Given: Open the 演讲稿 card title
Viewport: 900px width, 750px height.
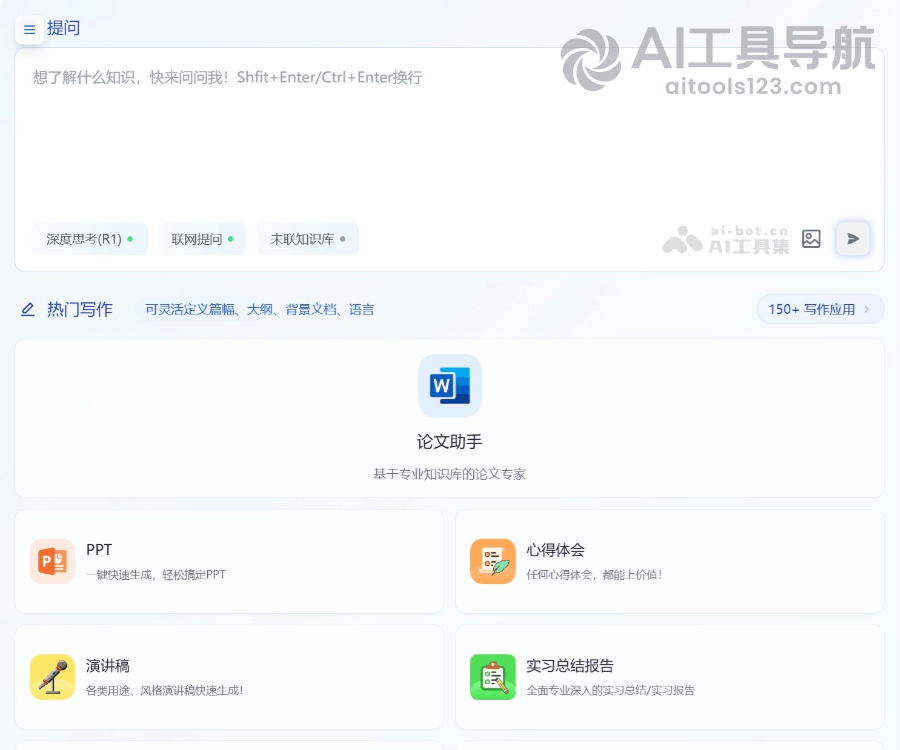Looking at the screenshot, I should coord(107,666).
